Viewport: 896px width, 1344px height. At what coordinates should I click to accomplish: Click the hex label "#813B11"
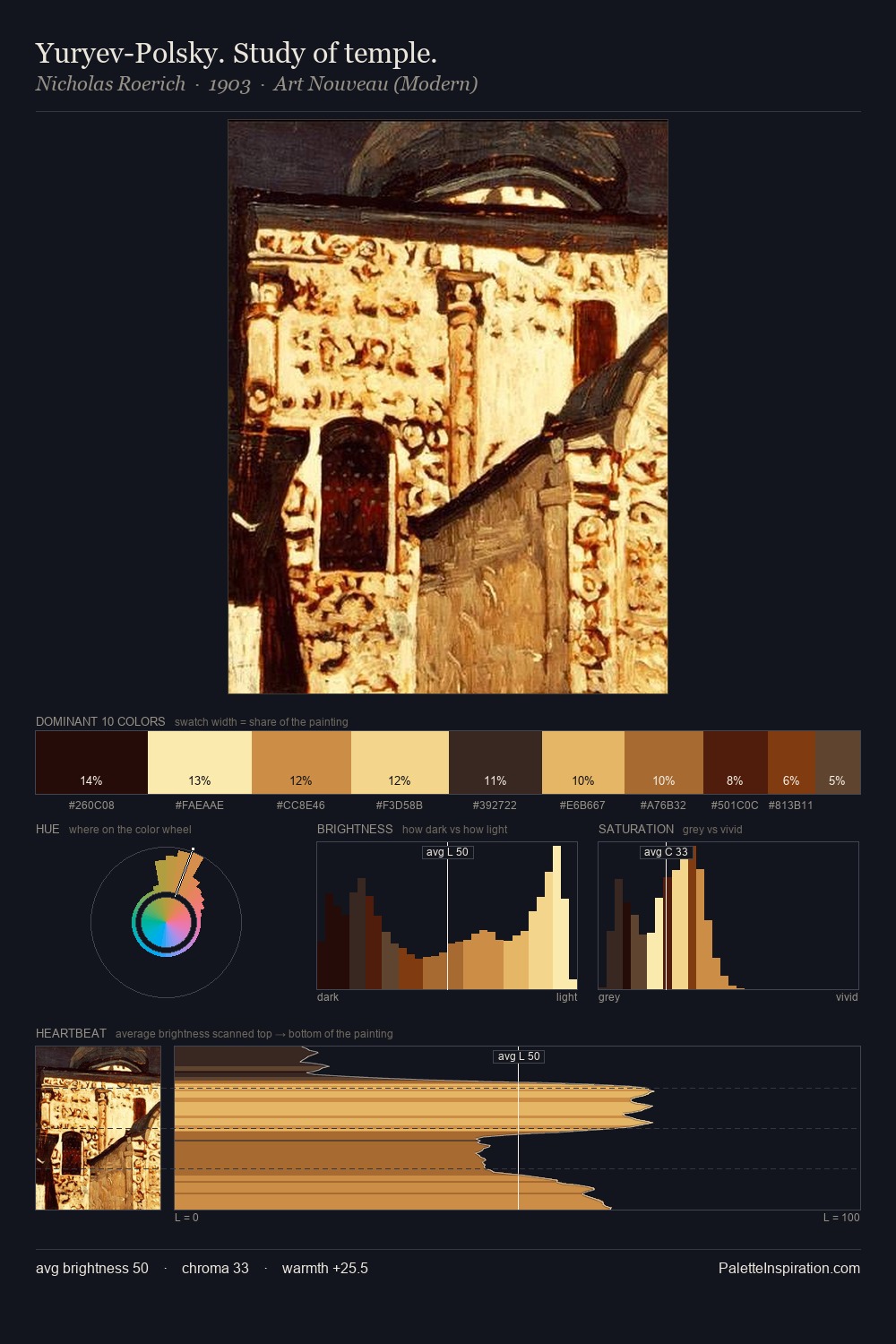[x=791, y=806]
